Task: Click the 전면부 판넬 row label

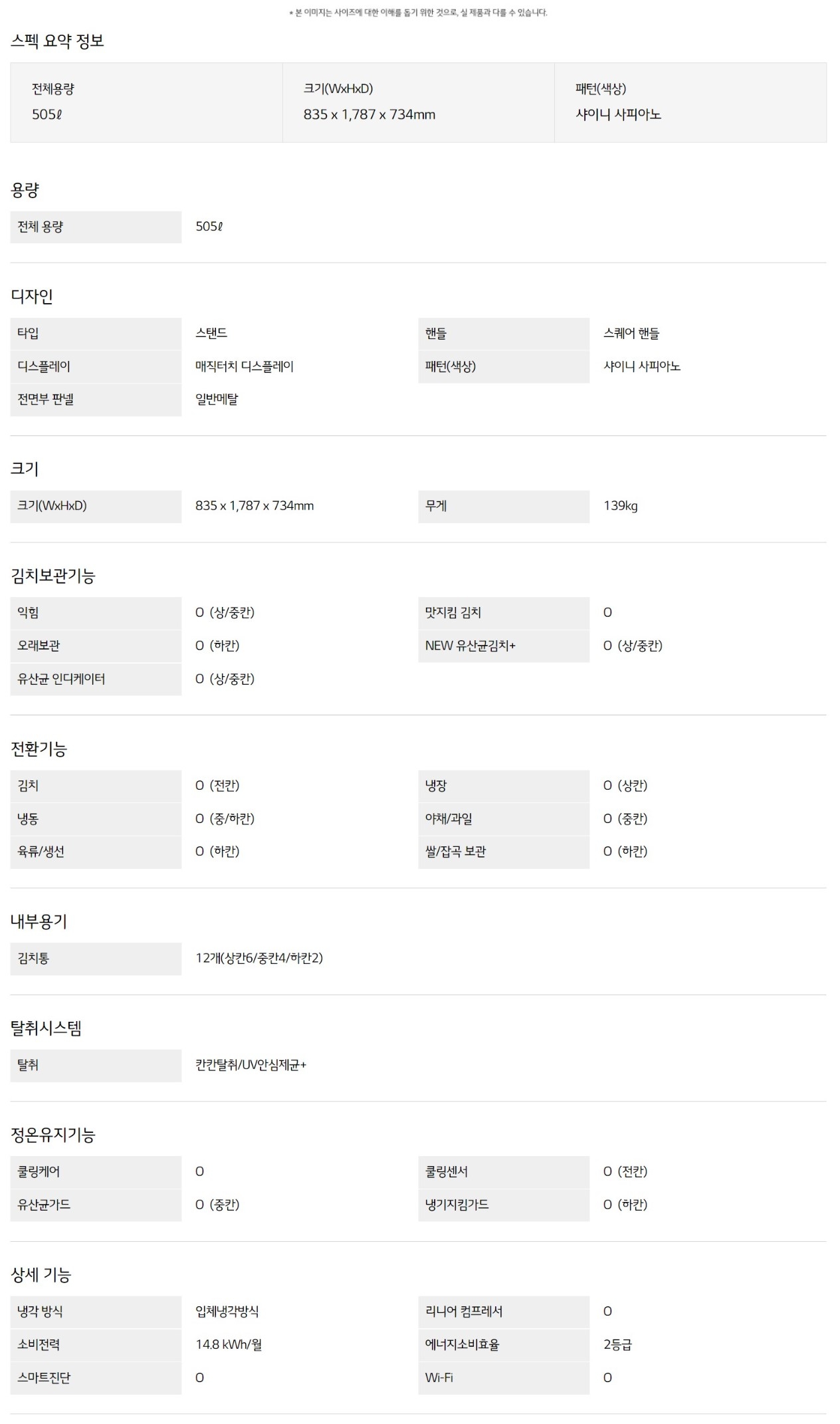Action: coord(46,400)
